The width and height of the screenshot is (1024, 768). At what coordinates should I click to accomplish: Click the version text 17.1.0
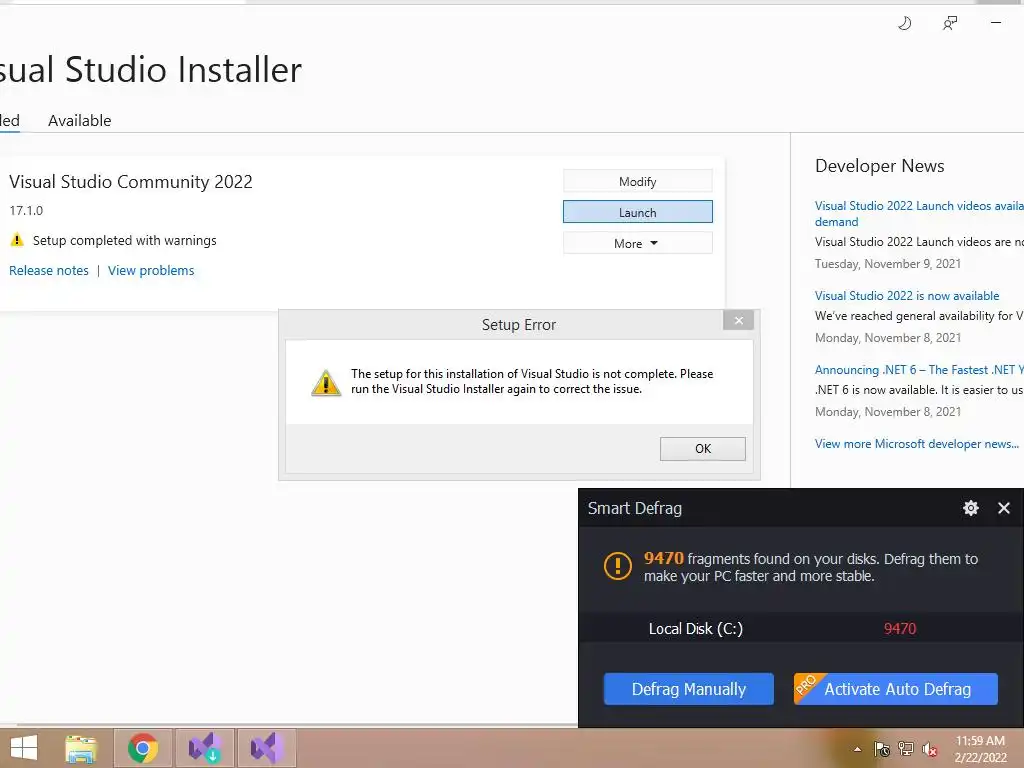pyautogui.click(x=26, y=210)
